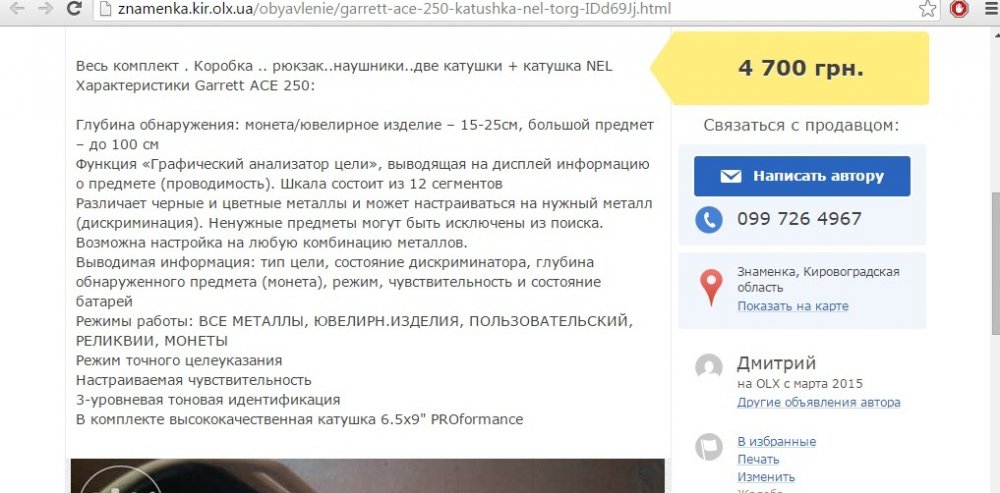Click the red map pin icon
This screenshot has height=493, width=1000.
(x=711, y=288)
